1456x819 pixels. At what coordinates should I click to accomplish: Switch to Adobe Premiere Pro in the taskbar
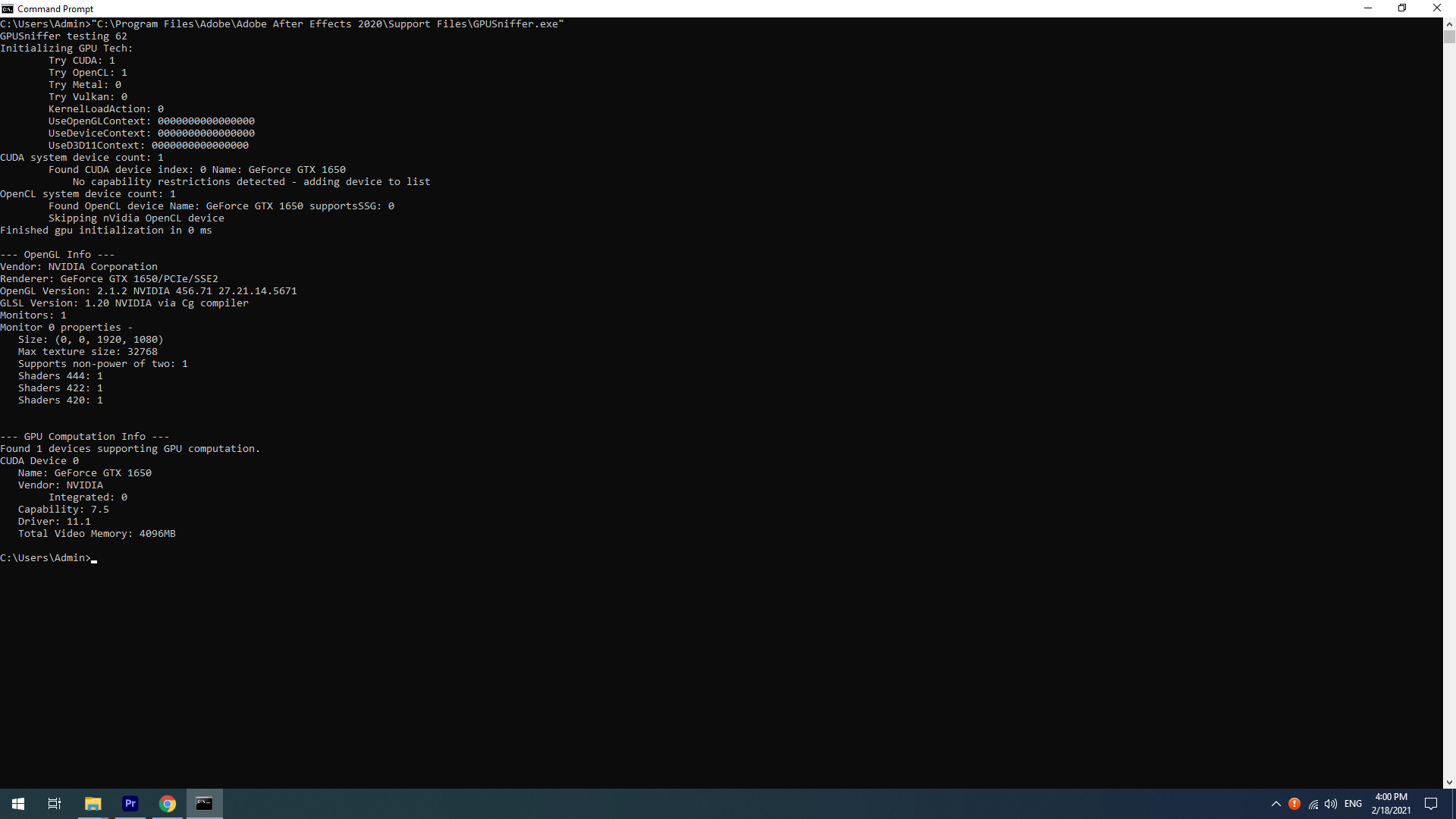(x=130, y=804)
